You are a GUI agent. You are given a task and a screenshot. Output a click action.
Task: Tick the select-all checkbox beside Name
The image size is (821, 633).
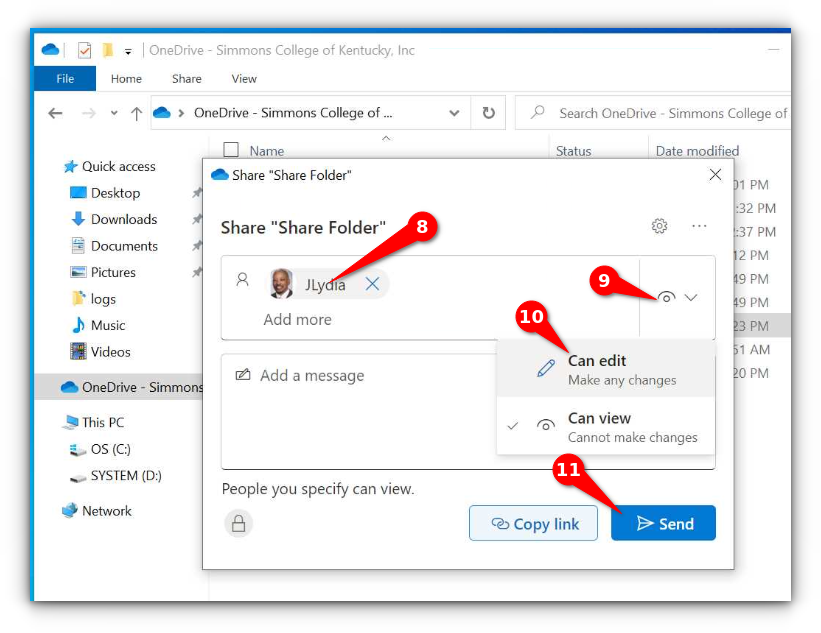[231, 150]
